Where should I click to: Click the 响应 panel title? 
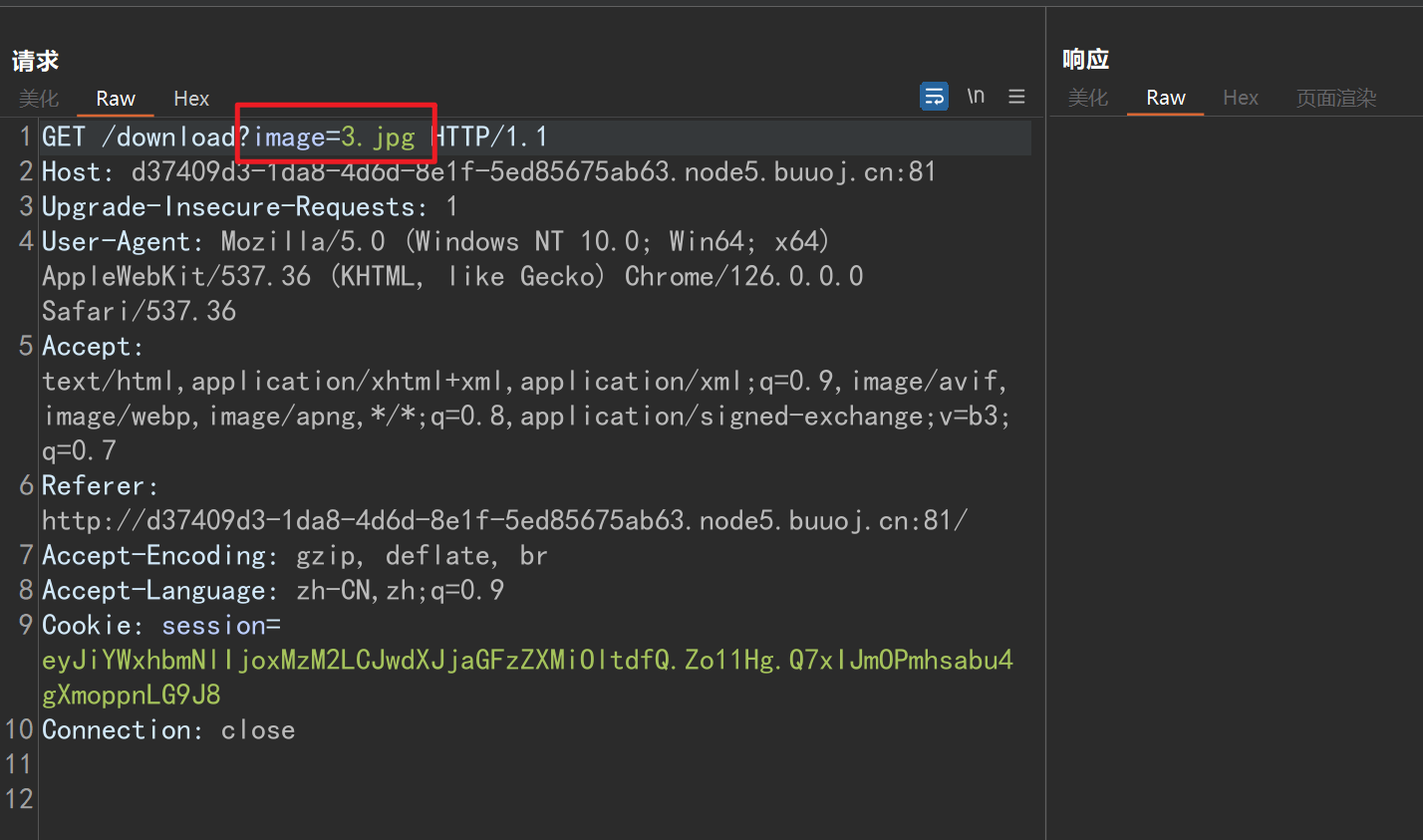[x=1086, y=59]
